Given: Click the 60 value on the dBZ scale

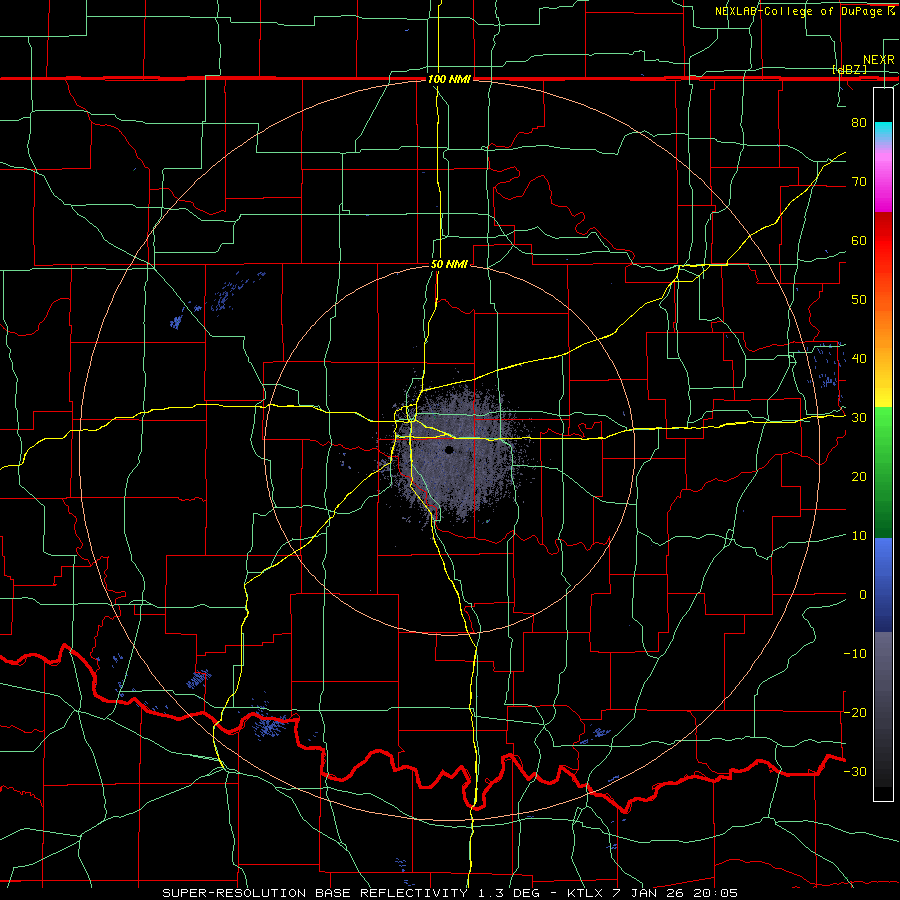Looking at the screenshot, I should 859,240.
